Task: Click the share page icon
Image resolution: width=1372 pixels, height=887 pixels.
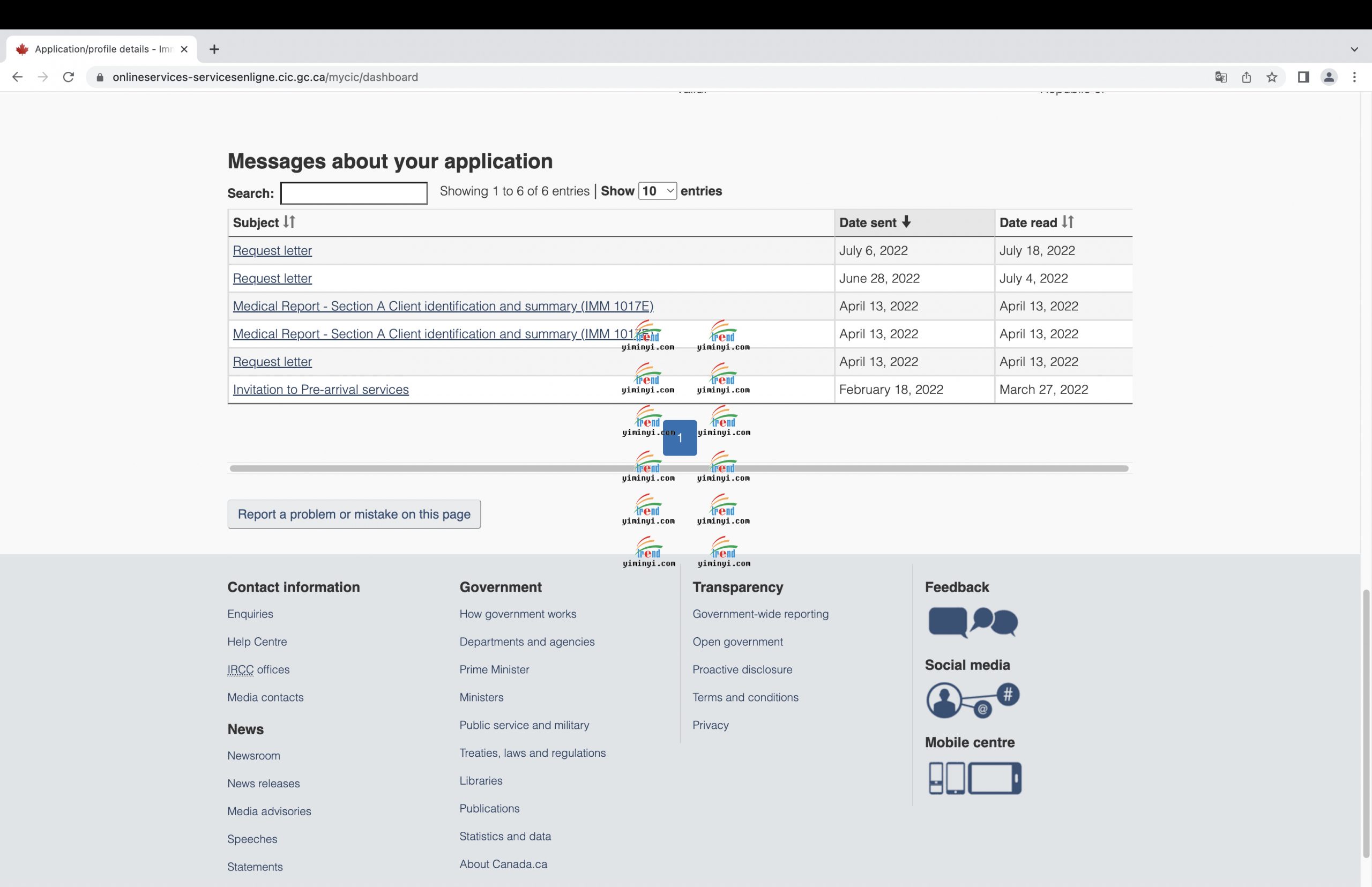Action: pos(1247,77)
